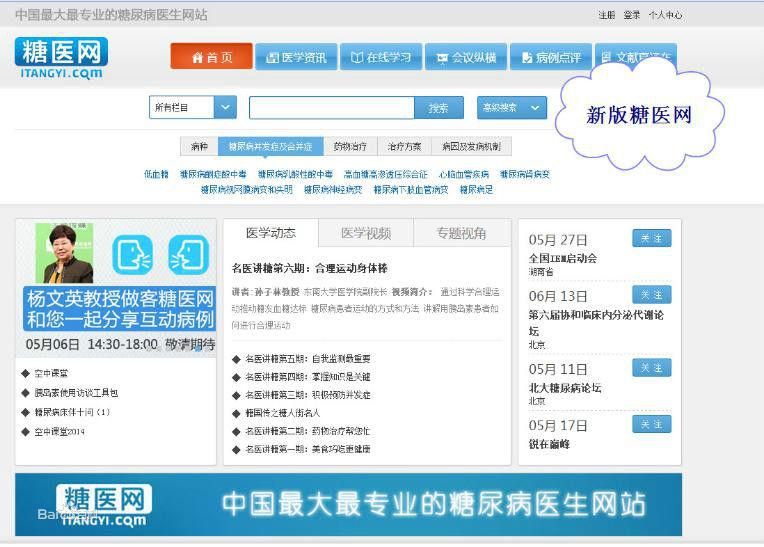
Task: Open 名医讲糖第一期：美食巧吃更健康 article
Action: pyautogui.click(x=307, y=449)
